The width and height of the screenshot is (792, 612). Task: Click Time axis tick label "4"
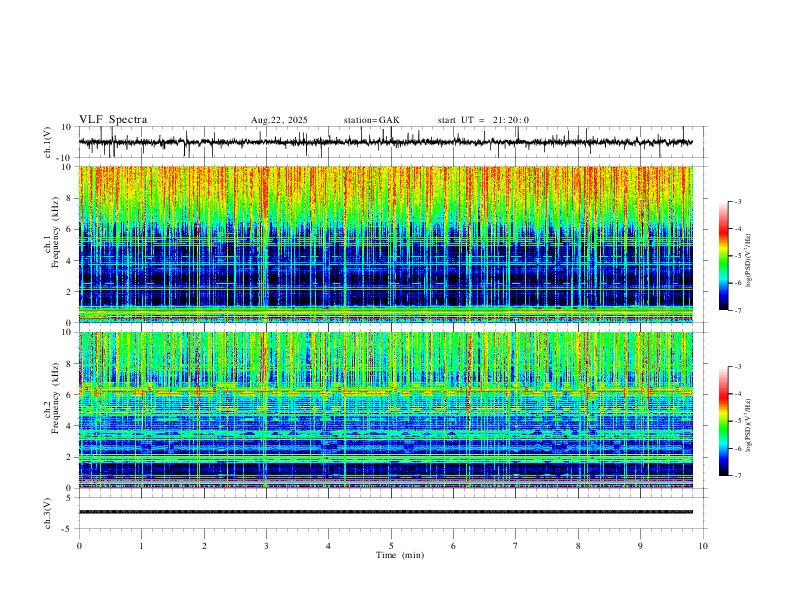coord(329,546)
